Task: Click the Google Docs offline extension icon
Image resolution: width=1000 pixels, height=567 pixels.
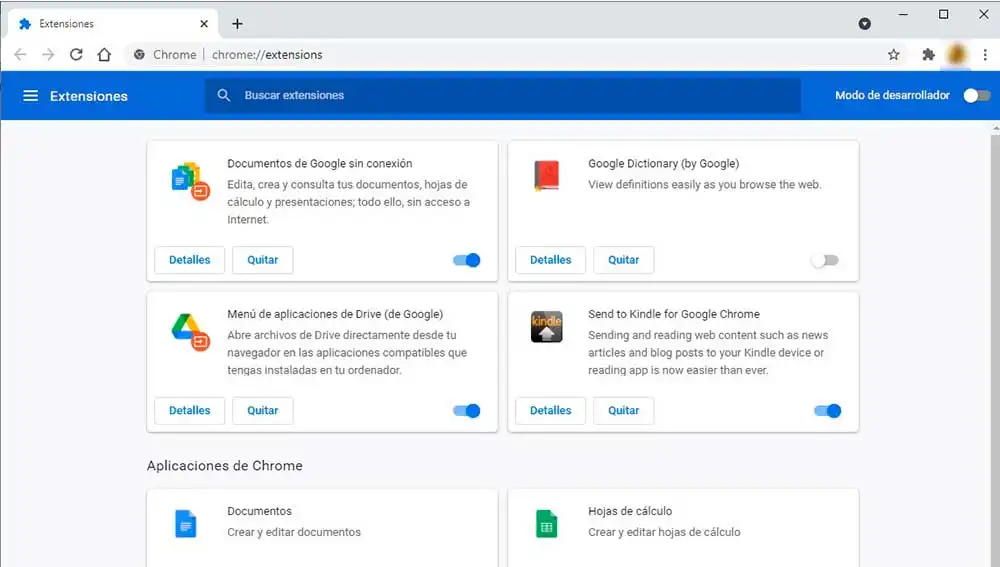Action: point(189,180)
